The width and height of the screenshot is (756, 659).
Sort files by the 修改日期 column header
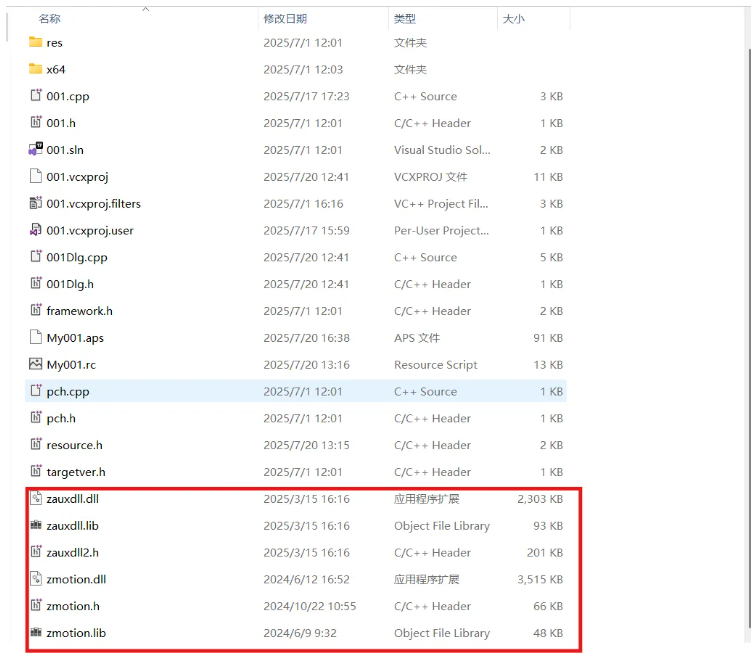click(285, 19)
